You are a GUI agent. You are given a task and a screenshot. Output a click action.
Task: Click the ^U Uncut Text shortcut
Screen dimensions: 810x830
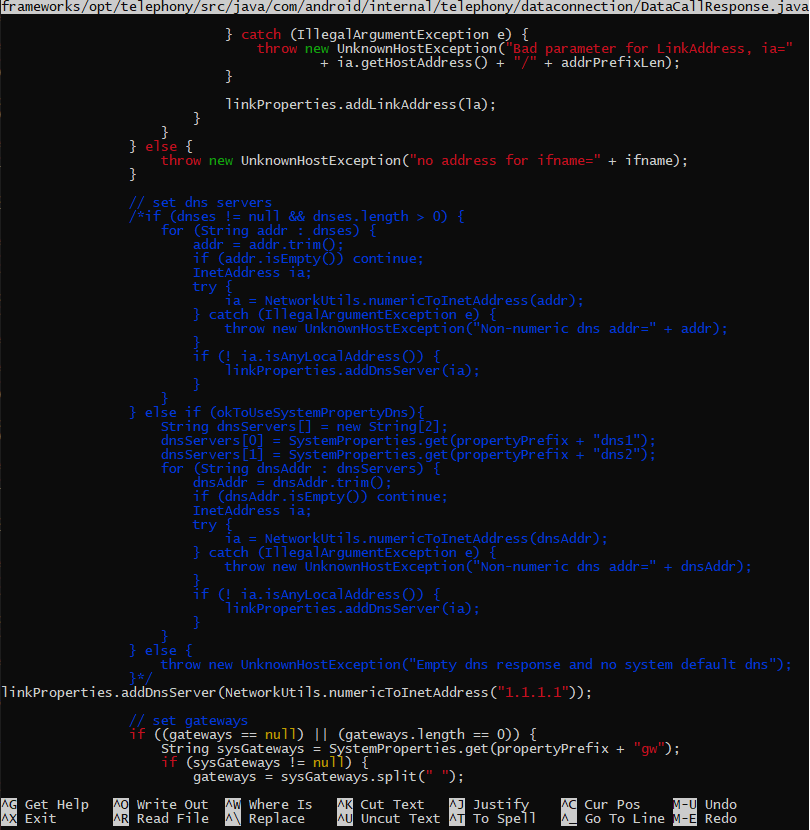click(389, 818)
